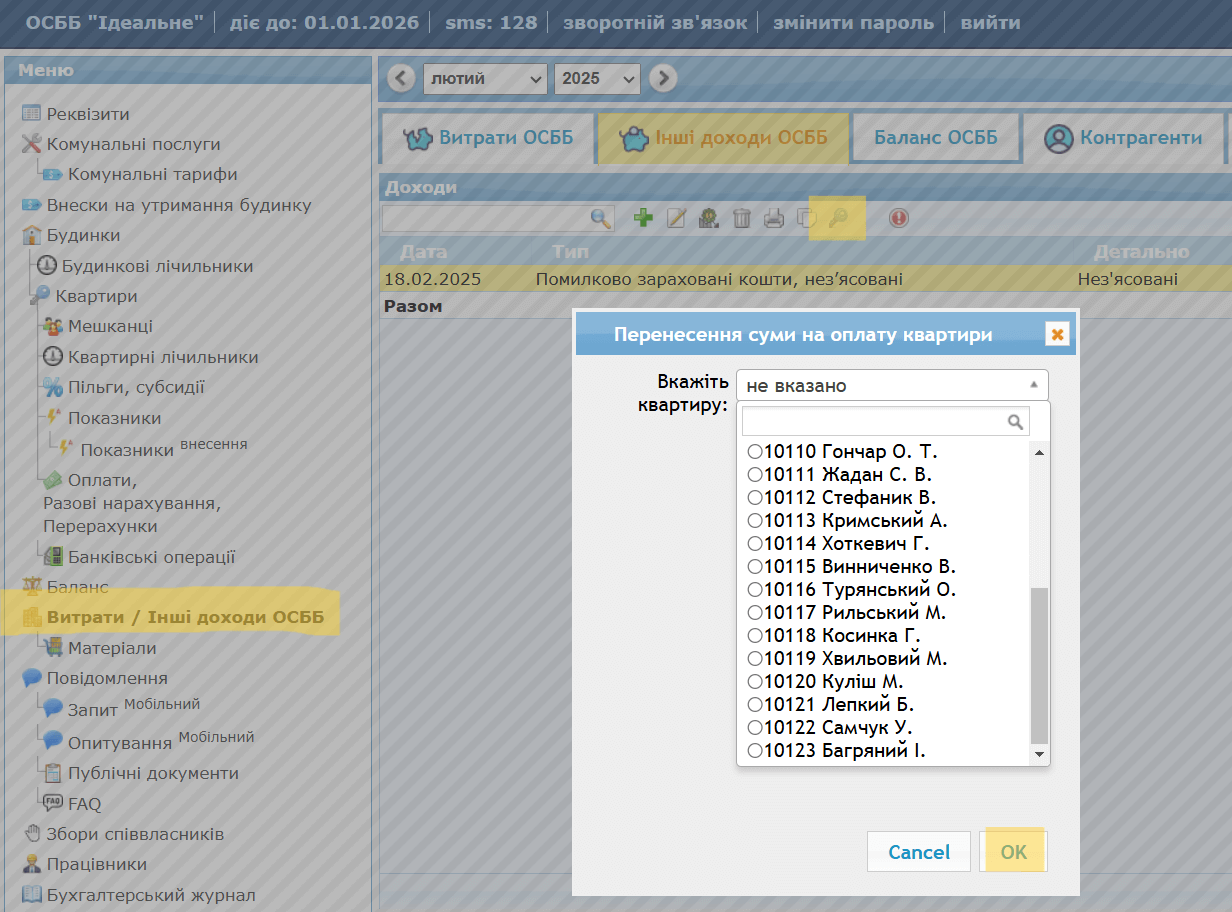This screenshot has width=1232, height=912.
Task: Open Збори співвласників menu item
Action: tap(135, 833)
